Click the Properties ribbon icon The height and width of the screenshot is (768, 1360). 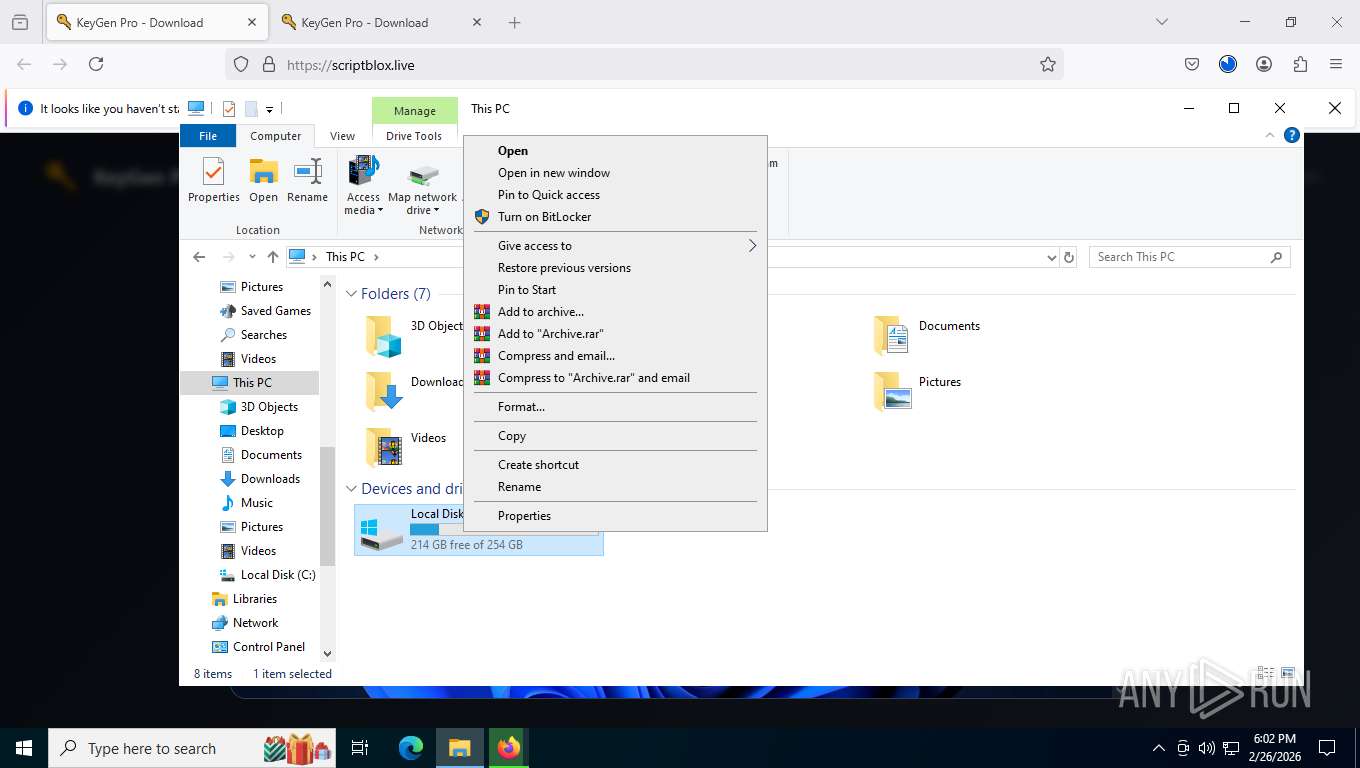tap(213, 172)
